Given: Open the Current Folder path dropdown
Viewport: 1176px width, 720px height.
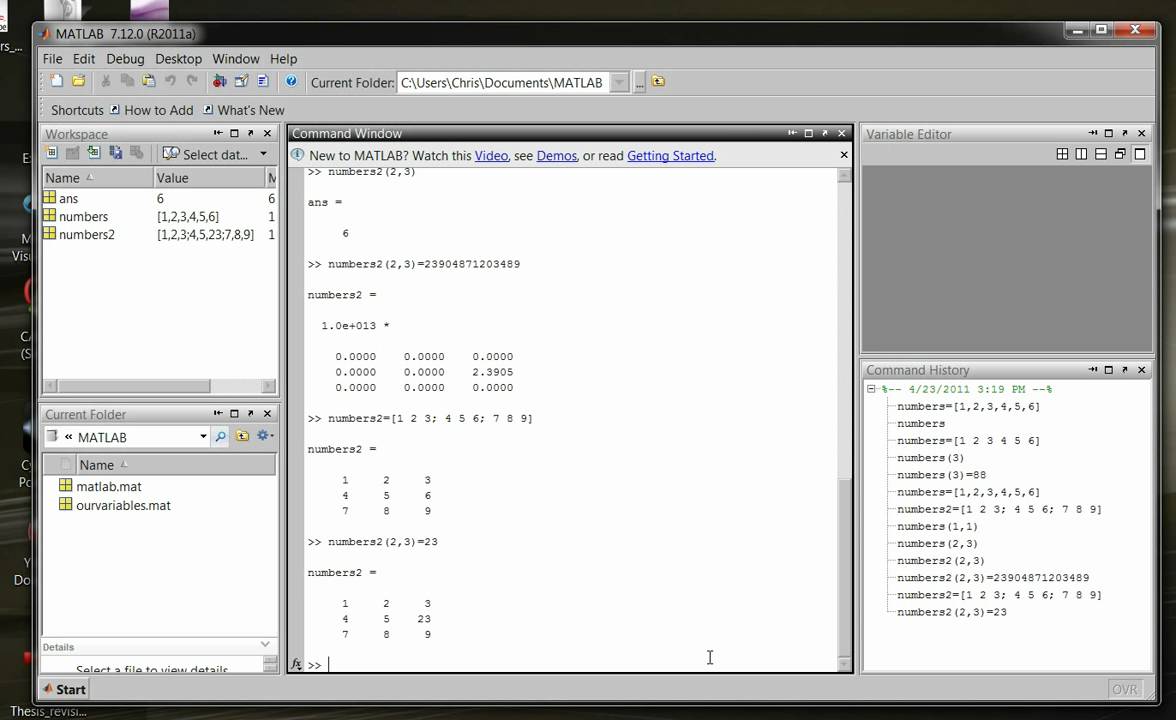Looking at the screenshot, I should [620, 82].
